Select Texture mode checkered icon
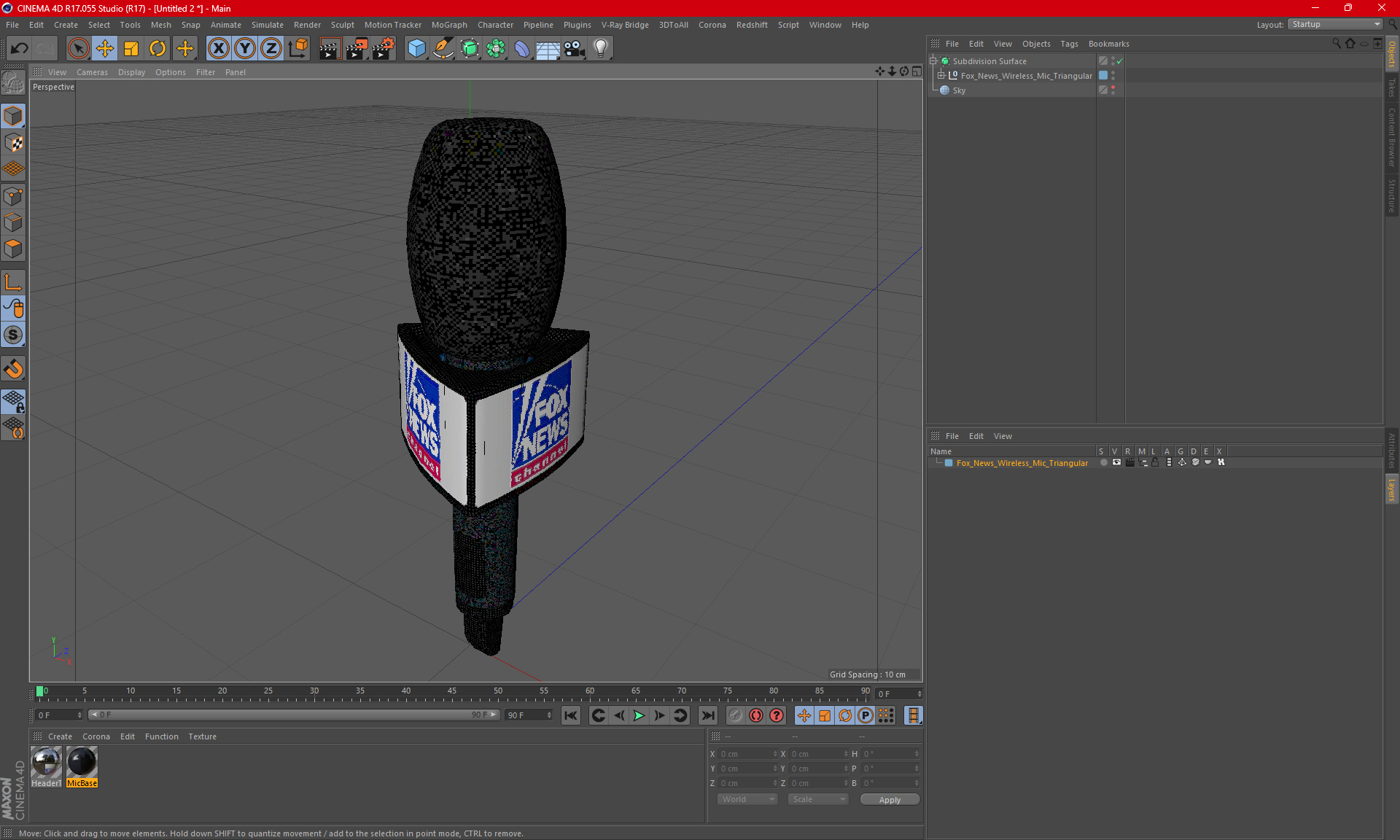1400x840 pixels. point(13,143)
